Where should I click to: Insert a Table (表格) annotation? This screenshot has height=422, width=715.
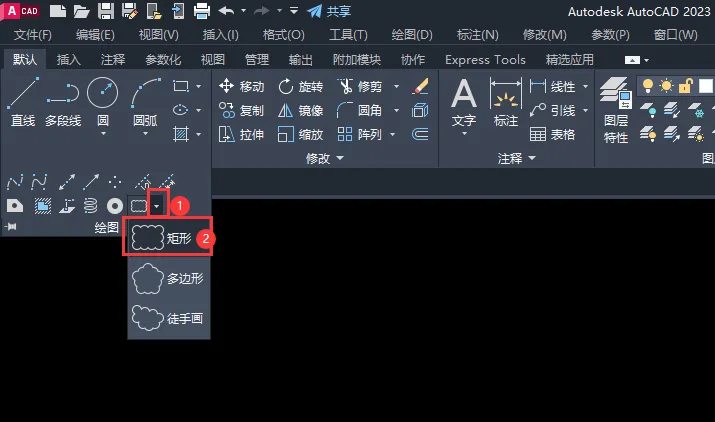pos(552,134)
